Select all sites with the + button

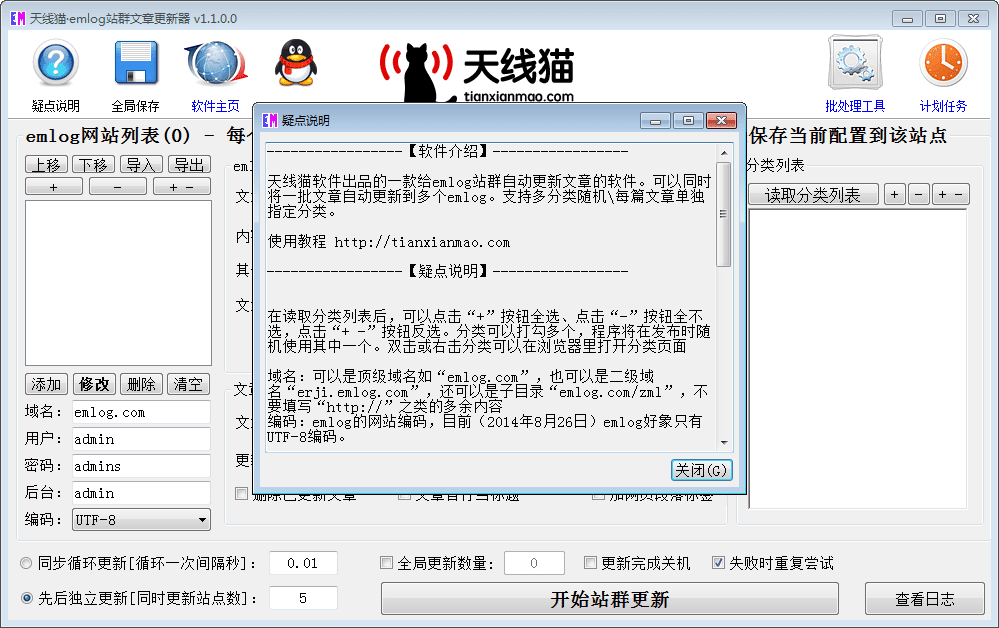(x=54, y=187)
